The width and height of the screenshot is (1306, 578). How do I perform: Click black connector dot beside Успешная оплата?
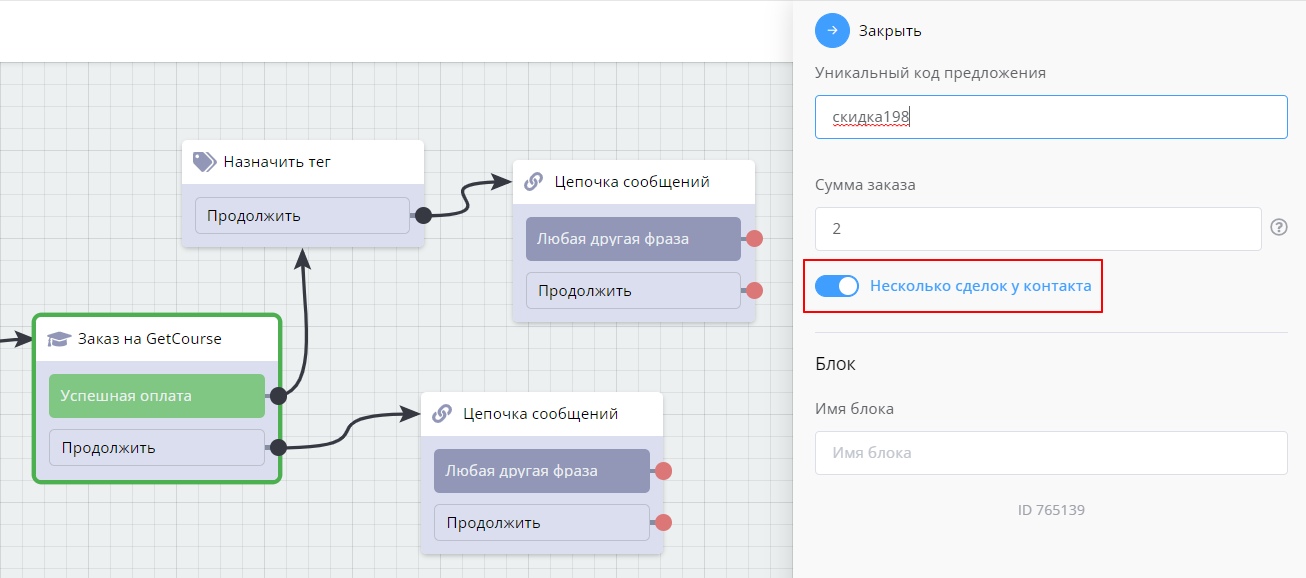tap(278, 396)
